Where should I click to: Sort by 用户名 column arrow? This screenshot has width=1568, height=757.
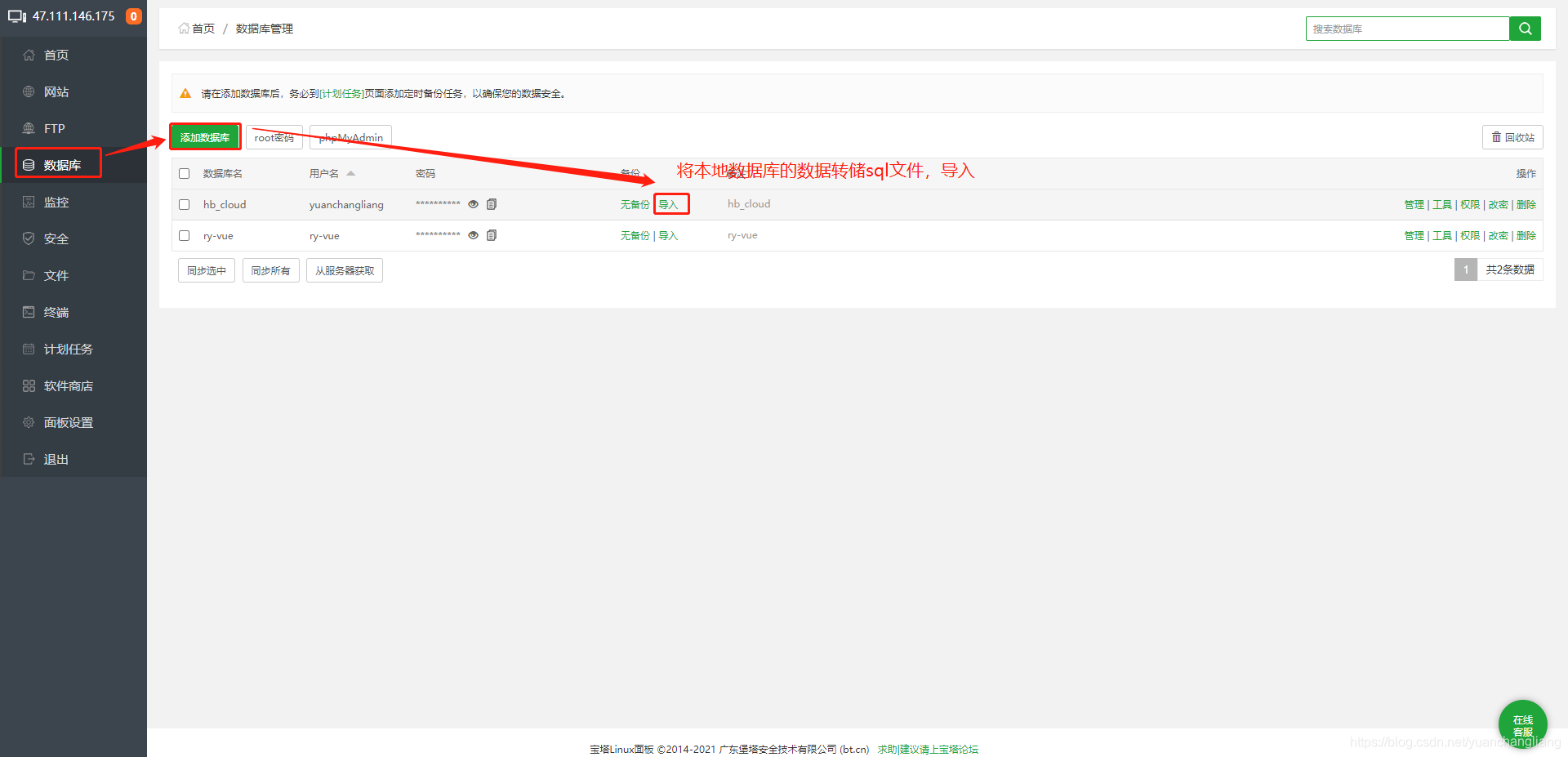[x=350, y=173]
